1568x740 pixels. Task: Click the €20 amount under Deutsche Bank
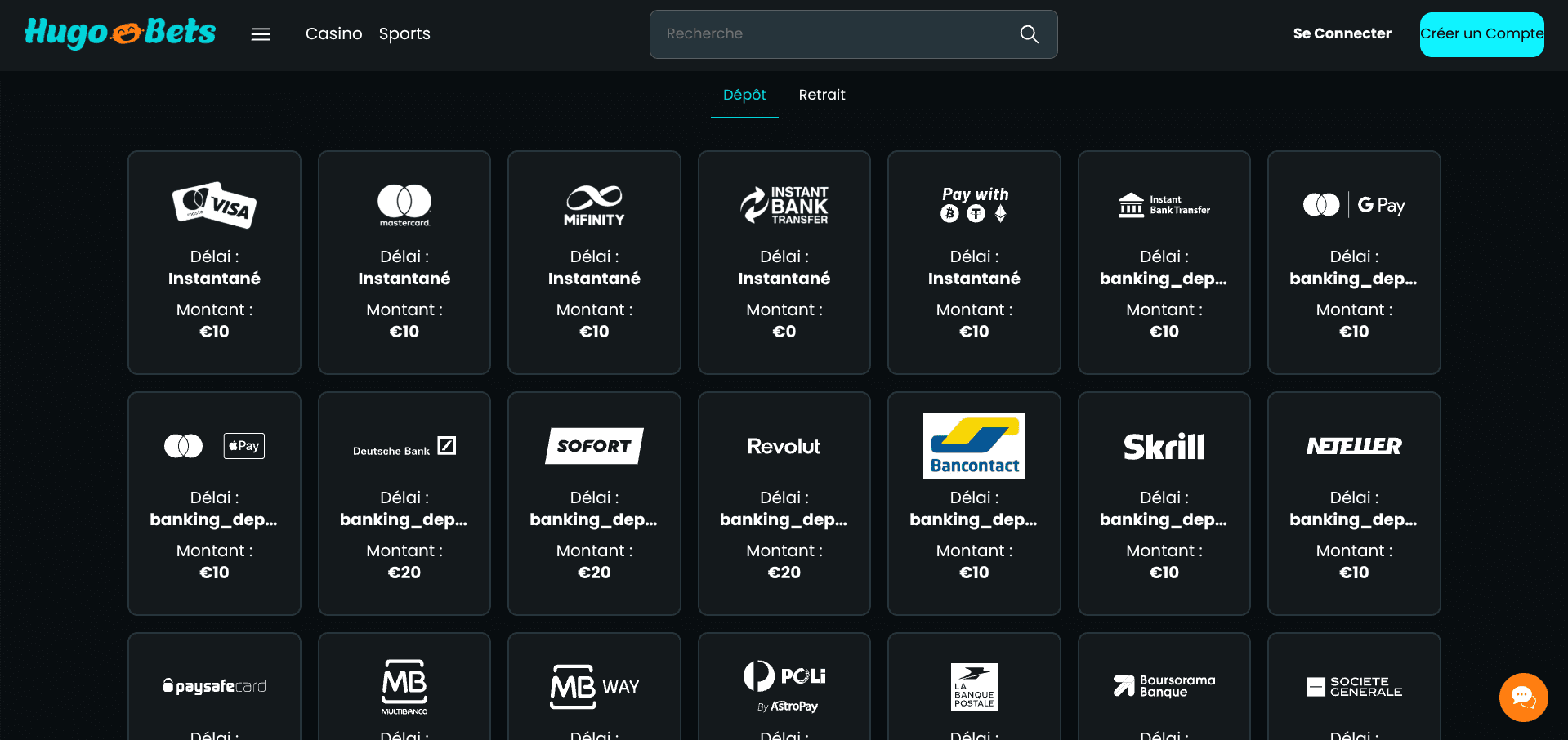pyautogui.click(x=404, y=573)
